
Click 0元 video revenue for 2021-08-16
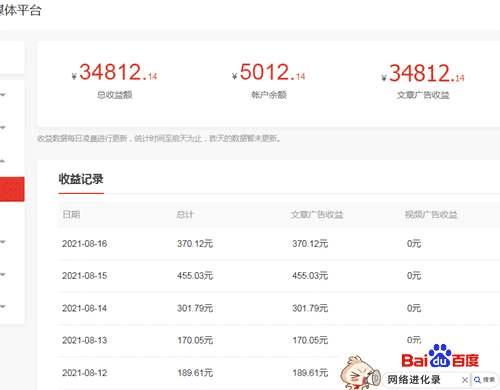click(414, 244)
